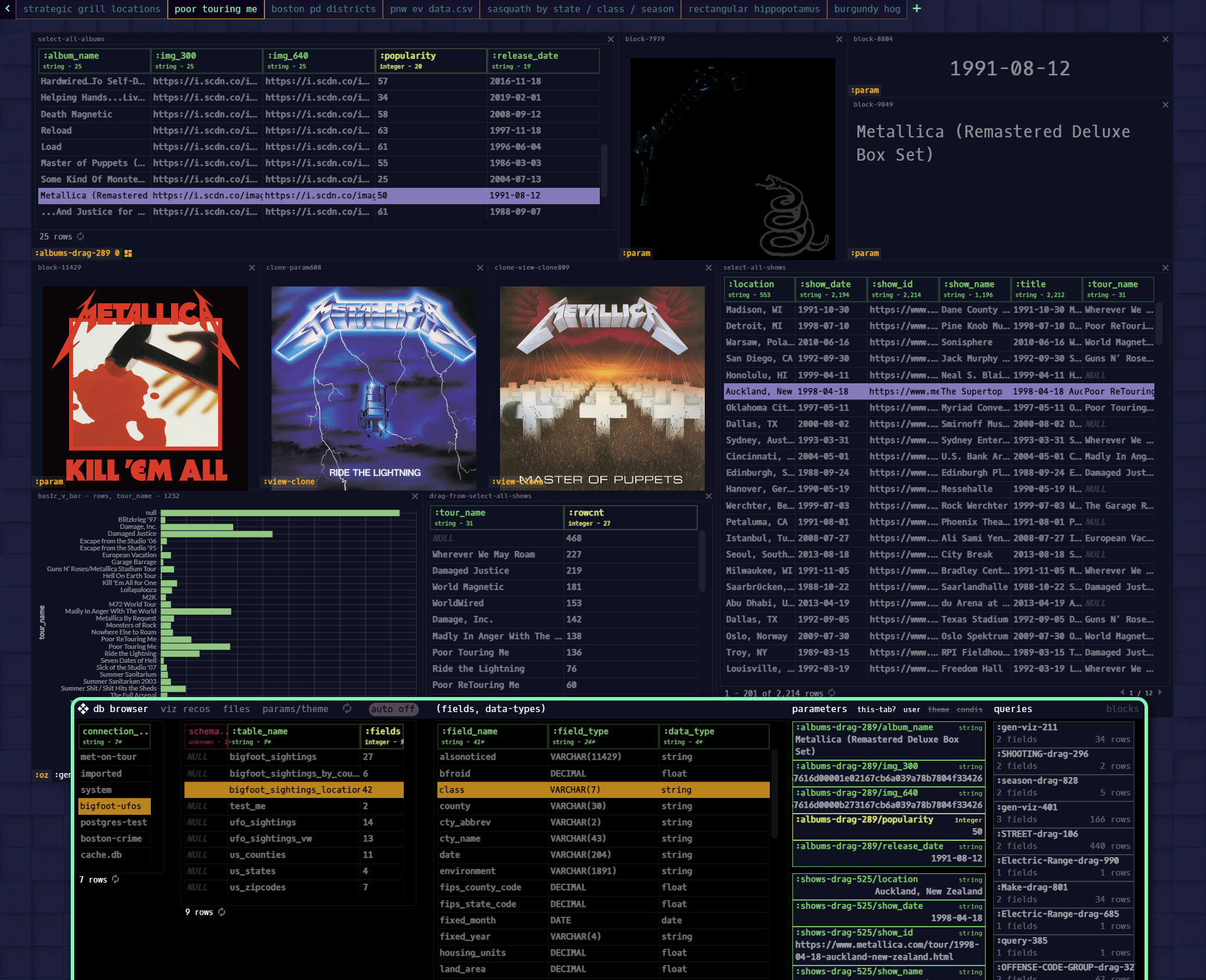
Task: Enable the struck-through theme parameter filter
Action: coord(939,709)
